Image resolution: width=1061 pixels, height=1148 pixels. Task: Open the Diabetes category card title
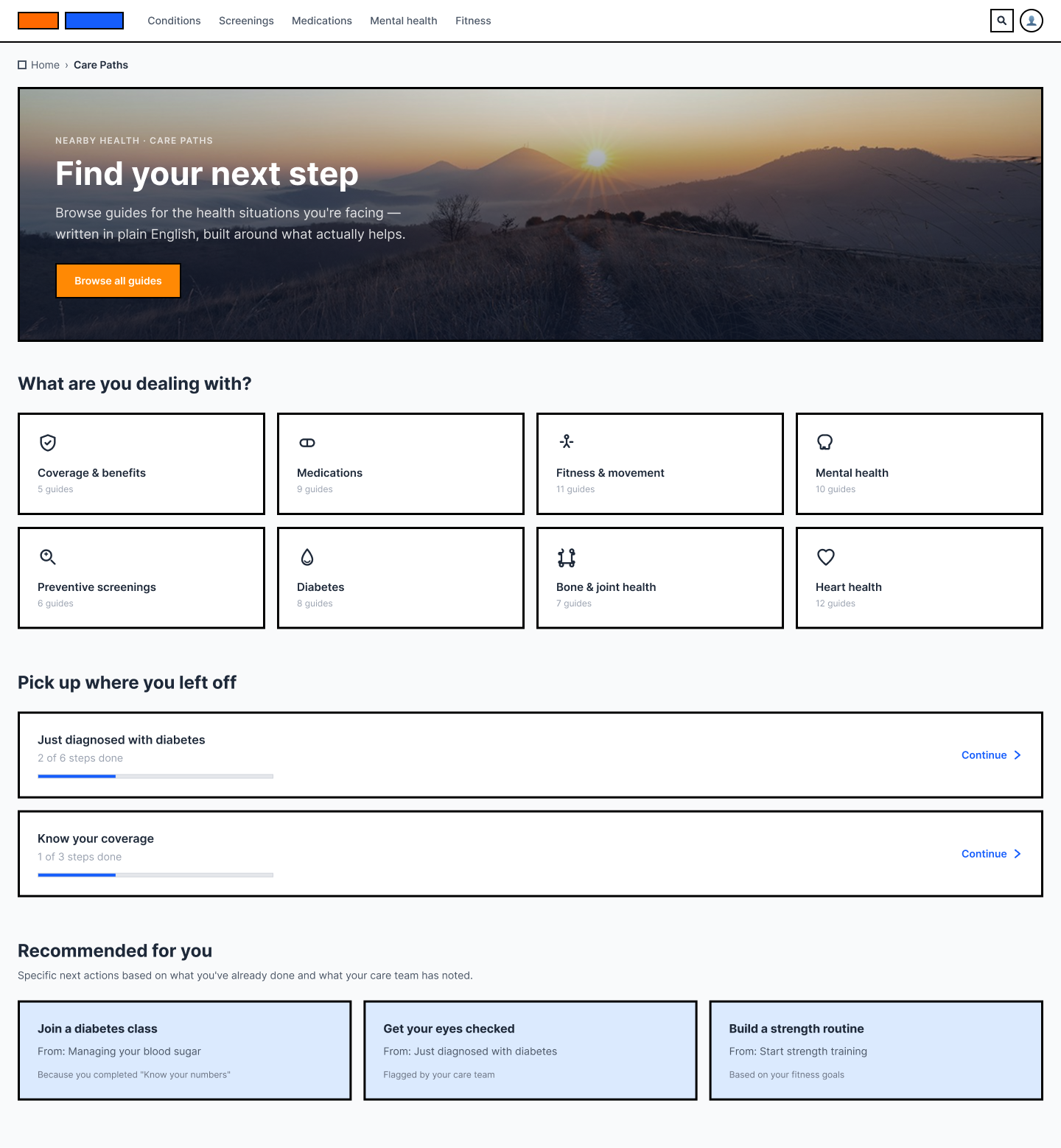pyautogui.click(x=321, y=587)
